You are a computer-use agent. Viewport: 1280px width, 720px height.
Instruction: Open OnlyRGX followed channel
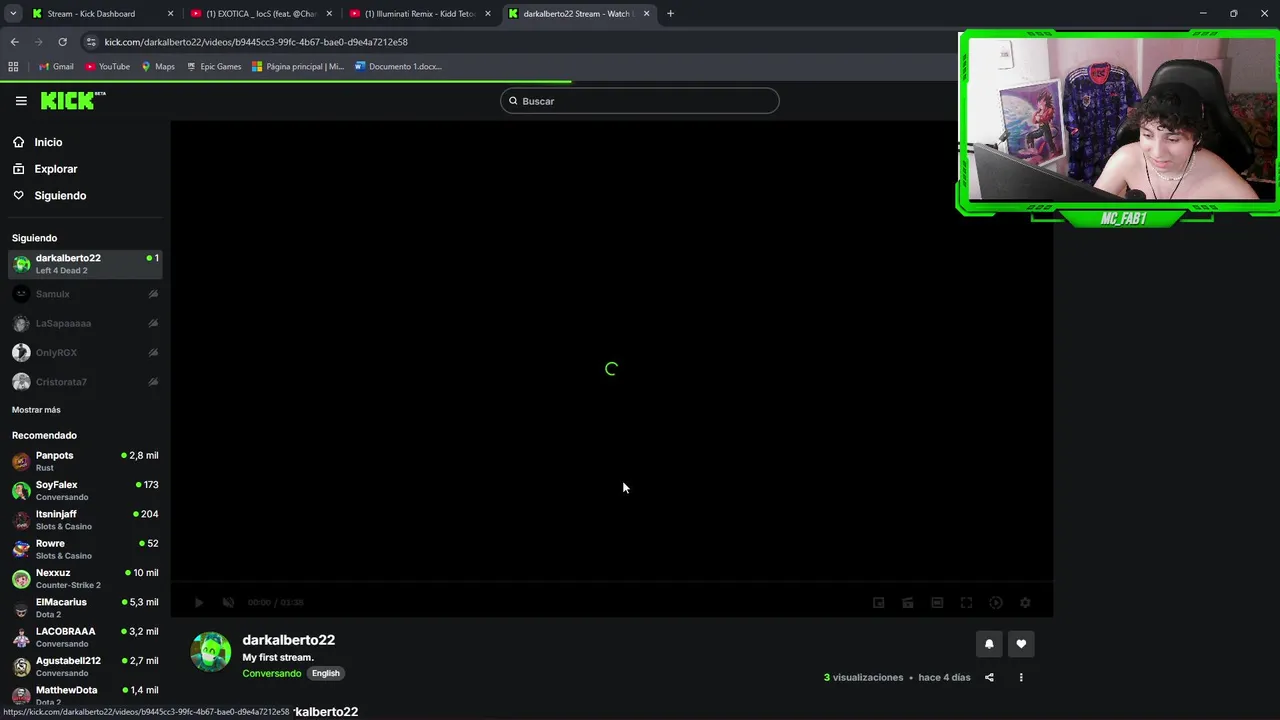point(85,352)
